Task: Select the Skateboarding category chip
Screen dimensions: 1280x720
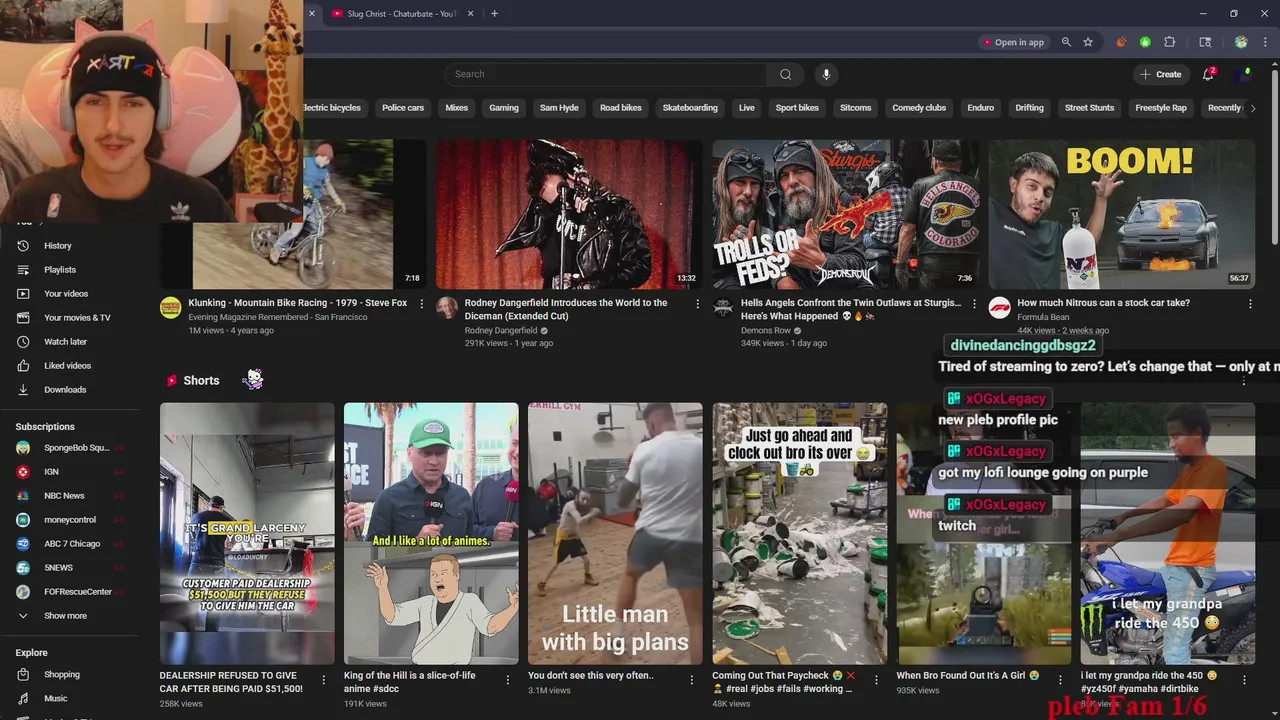Action: 690,108
